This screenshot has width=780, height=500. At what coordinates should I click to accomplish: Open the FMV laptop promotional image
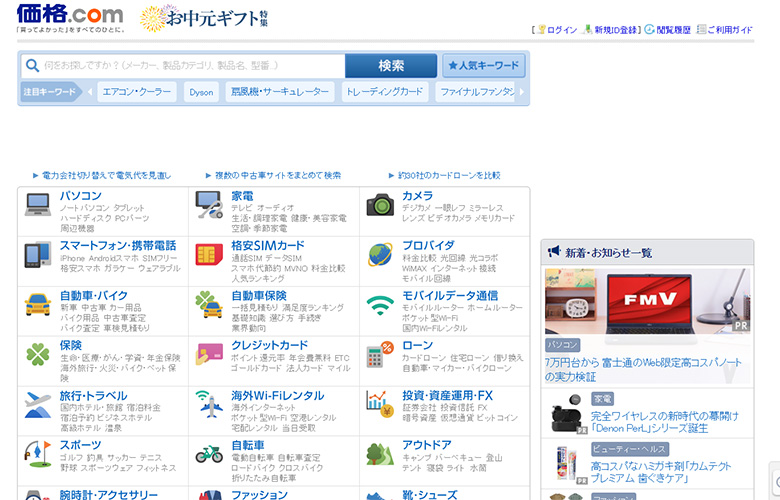click(647, 301)
